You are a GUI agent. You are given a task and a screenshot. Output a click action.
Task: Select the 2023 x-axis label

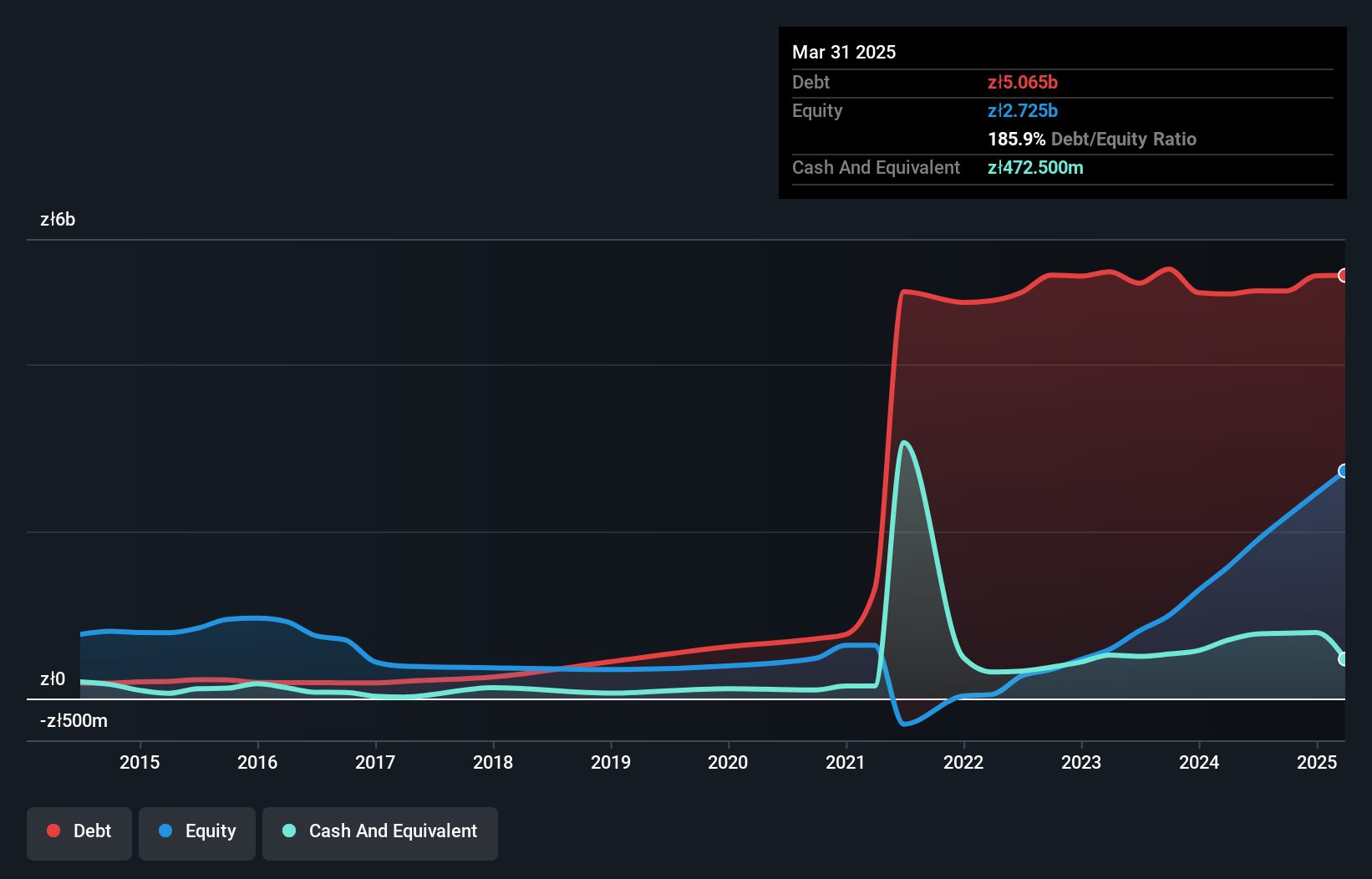tap(1081, 762)
